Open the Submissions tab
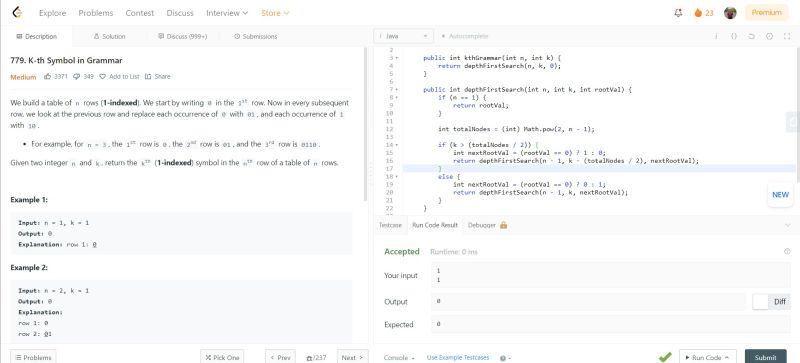 (256, 36)
